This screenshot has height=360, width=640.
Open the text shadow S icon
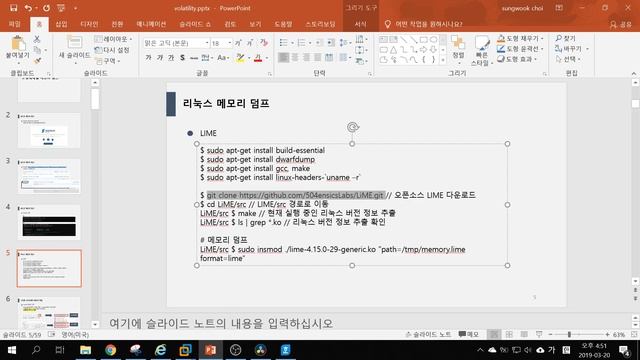point(182,58)
